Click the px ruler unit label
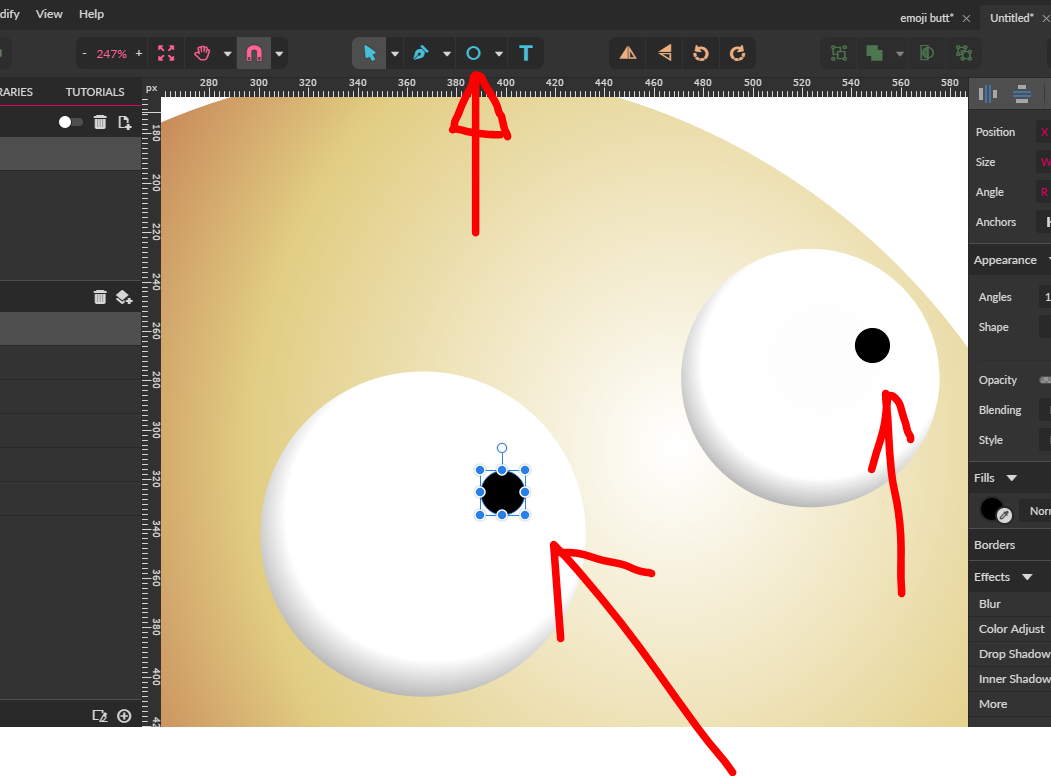Screen dimensions: 1051x776 coord(151,88)
